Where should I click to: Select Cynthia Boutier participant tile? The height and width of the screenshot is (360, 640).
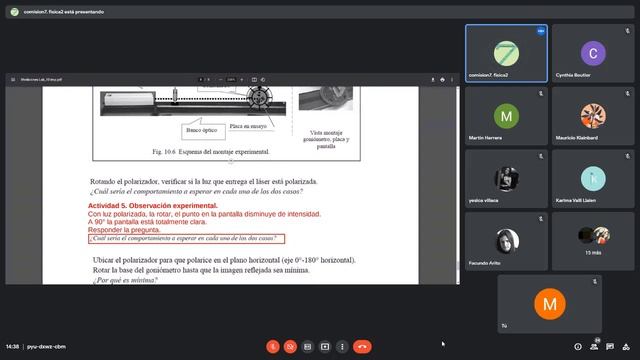593,53
